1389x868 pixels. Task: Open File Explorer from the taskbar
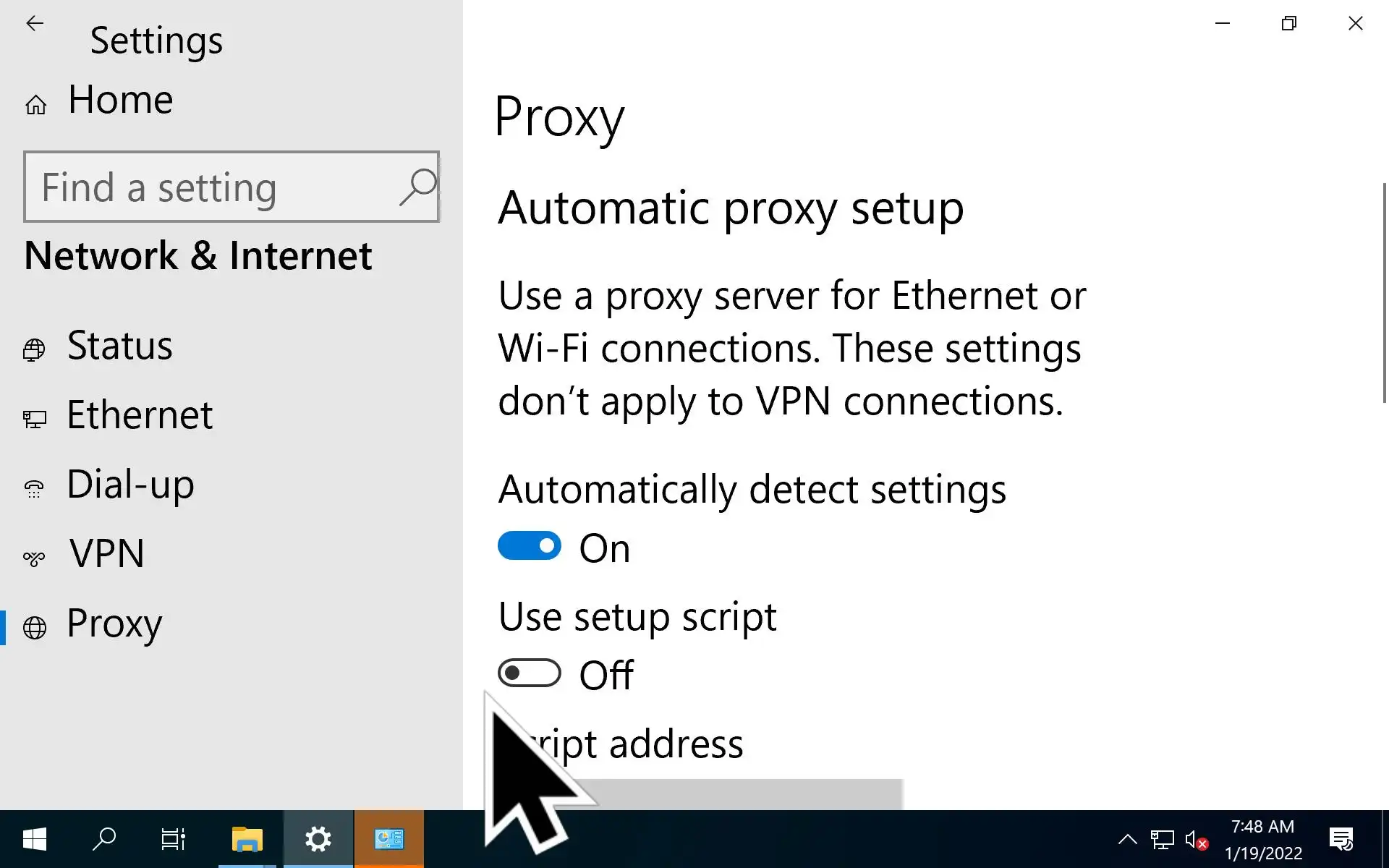click(247, 839)
